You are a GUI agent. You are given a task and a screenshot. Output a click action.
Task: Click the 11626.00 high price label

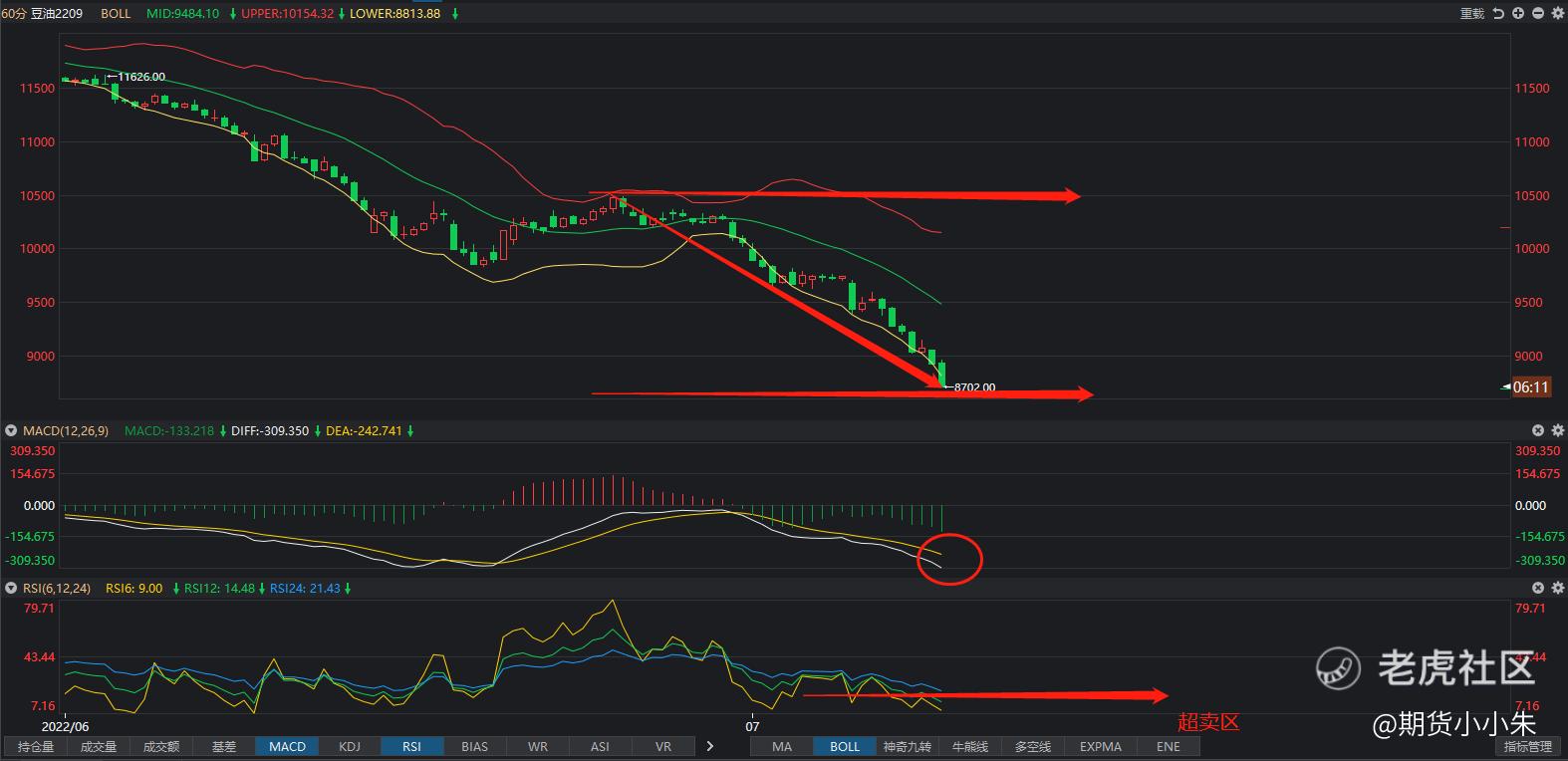(141, 77)
